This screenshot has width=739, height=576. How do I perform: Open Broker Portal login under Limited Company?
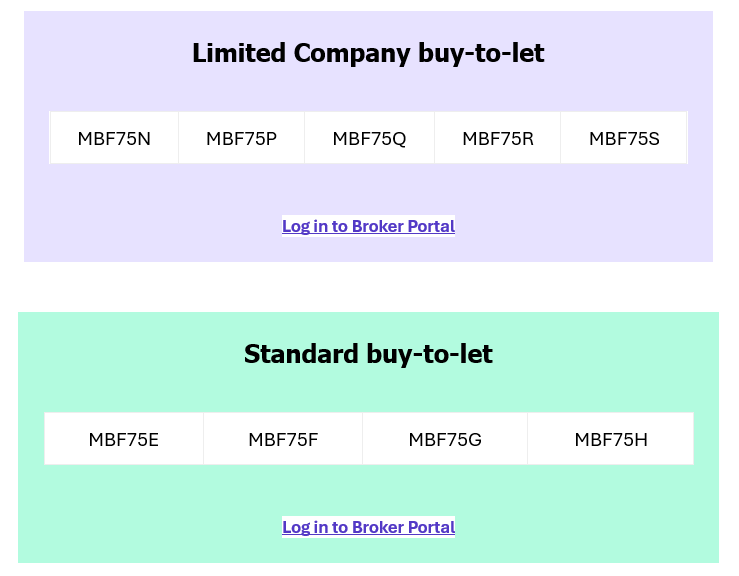tap(369, 226)
